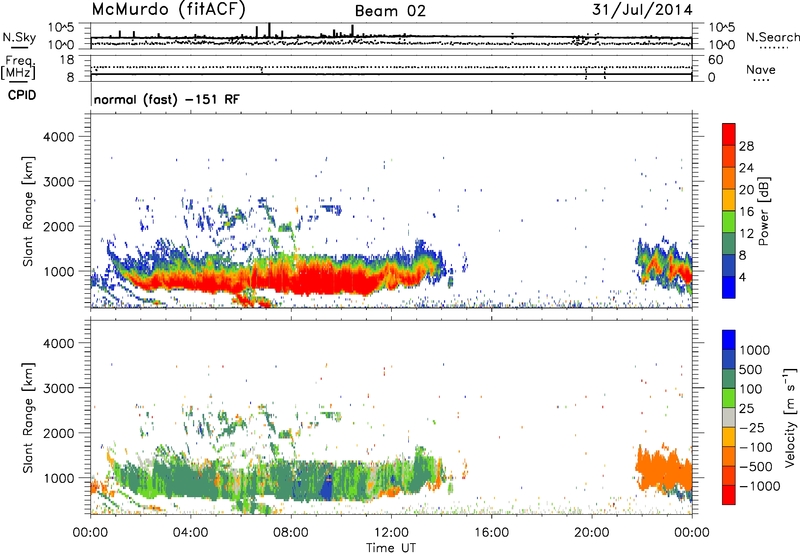
Task: Click the 60 tick on Nave axis
Action: click(715, 60)
